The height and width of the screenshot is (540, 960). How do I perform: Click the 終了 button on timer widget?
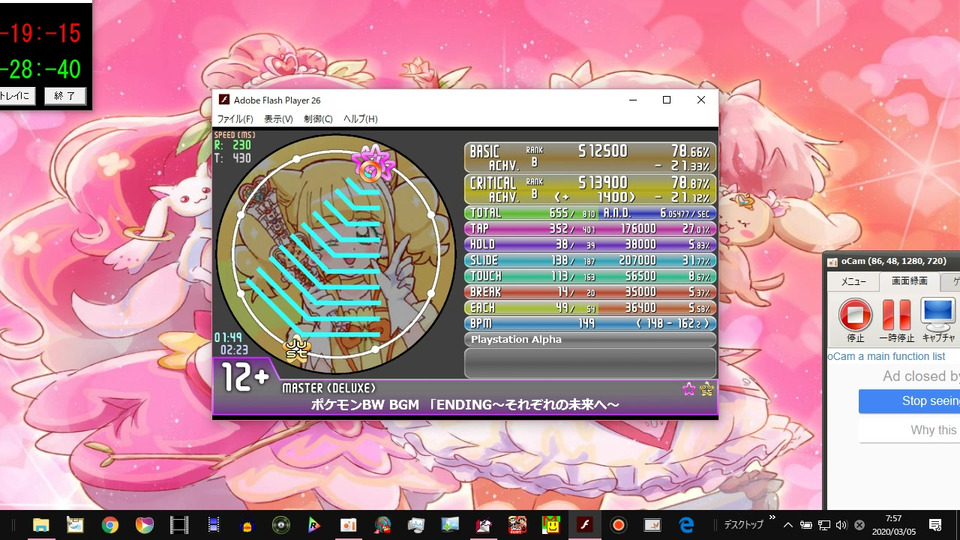point(65,96)
